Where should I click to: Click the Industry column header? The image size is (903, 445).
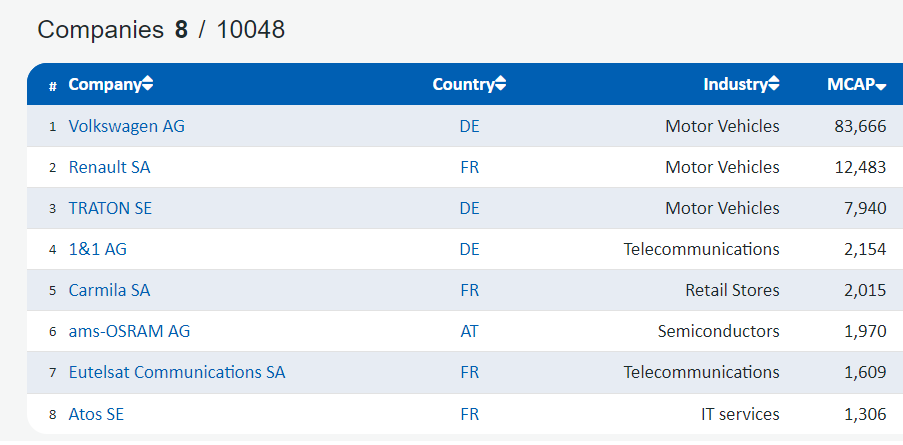pos(736,85)
